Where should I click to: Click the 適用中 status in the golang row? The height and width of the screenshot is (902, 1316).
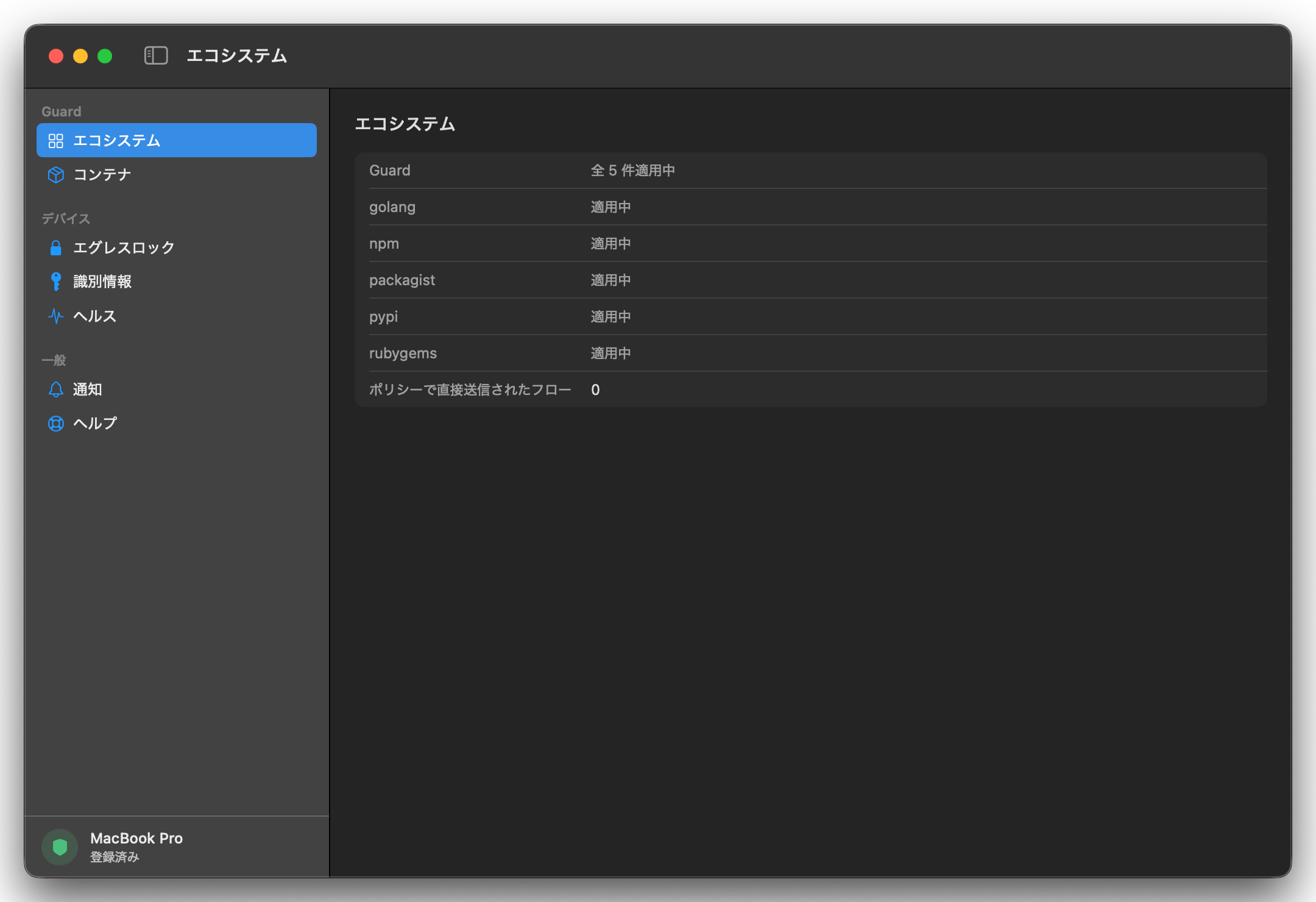(x=610, y=207)
